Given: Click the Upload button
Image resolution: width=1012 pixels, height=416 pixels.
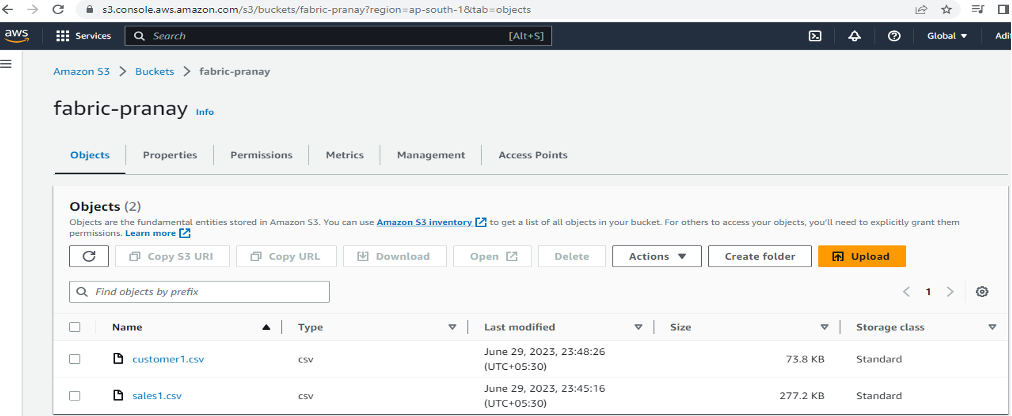Looking at the screenshot, I should coord(862,256).
